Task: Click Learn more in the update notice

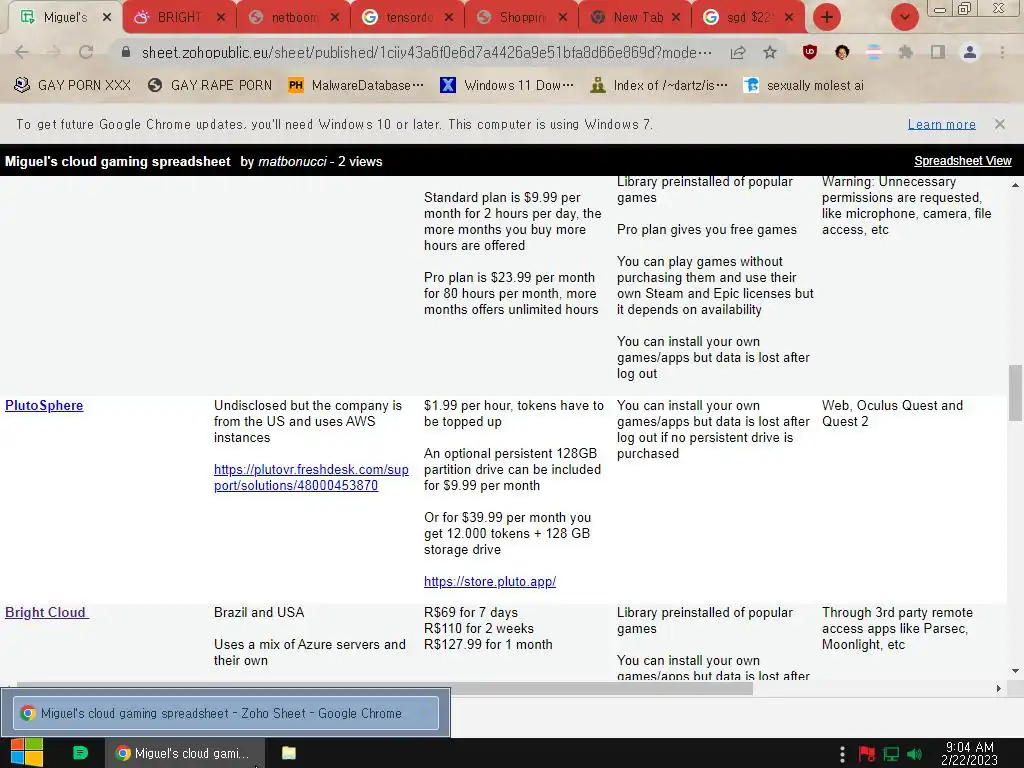Action: tap(941, 124)
